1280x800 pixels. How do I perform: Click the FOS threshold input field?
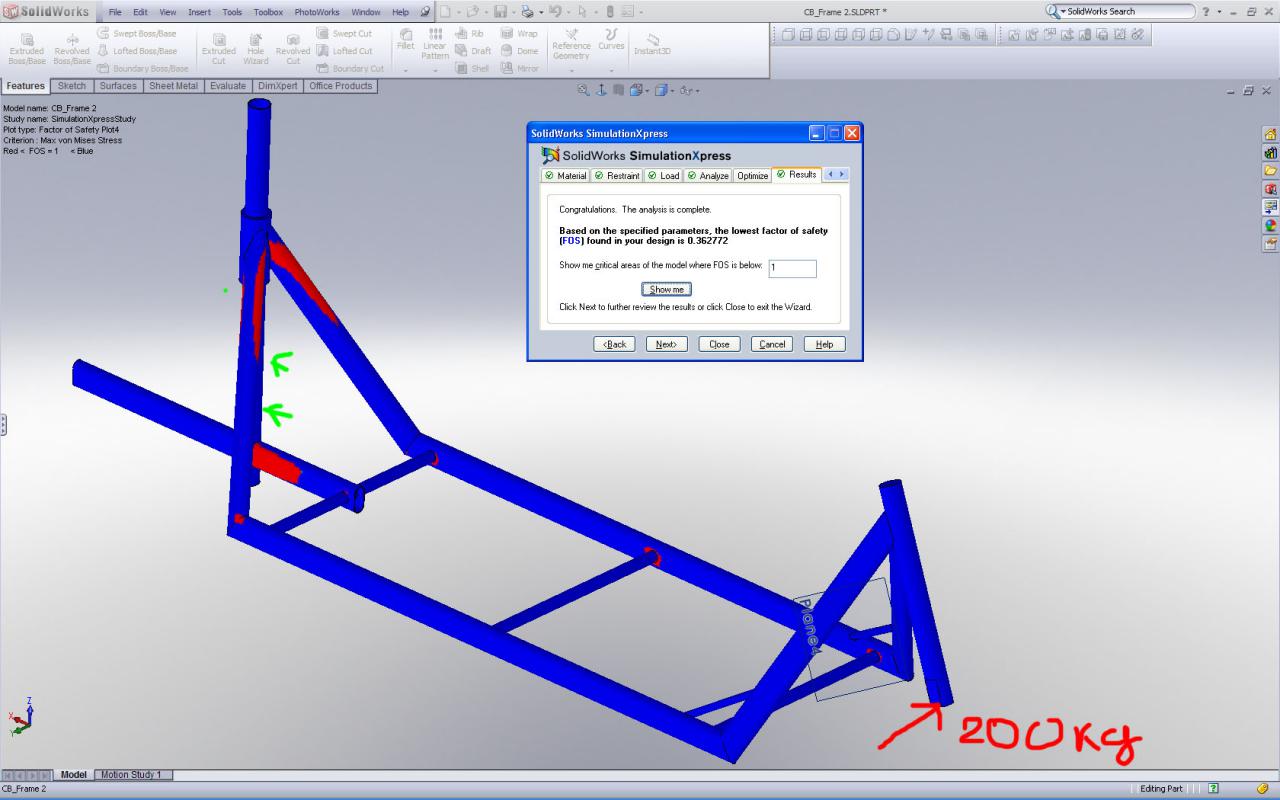793,268
